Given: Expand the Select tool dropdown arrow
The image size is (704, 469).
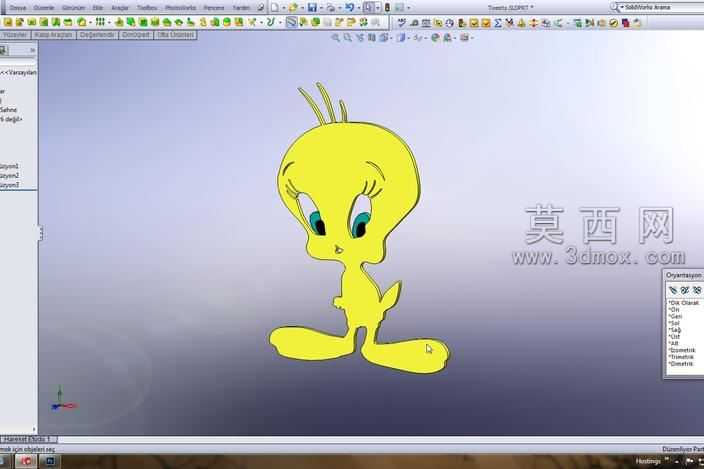Looking at the screenshot, I should pyautogui.click(x=378, y=8).
